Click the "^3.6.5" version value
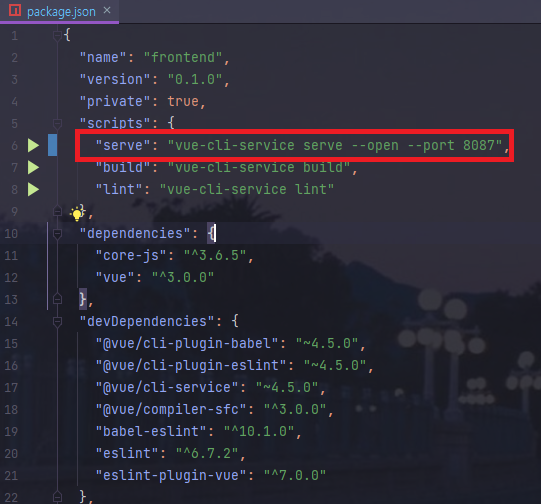541x504 pixels. (x=215, y=256)
